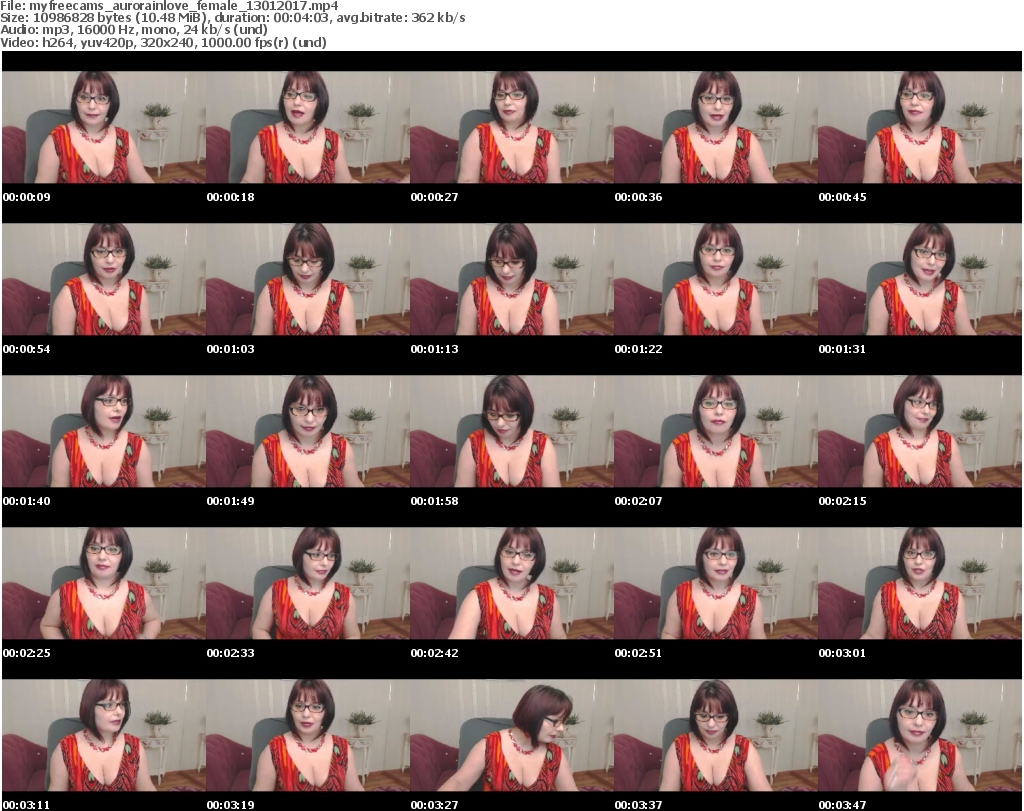Screen dimensions: 1024x811
Task: Click the thumbnail frame at 00:03:01
Action: pos(920,583)
